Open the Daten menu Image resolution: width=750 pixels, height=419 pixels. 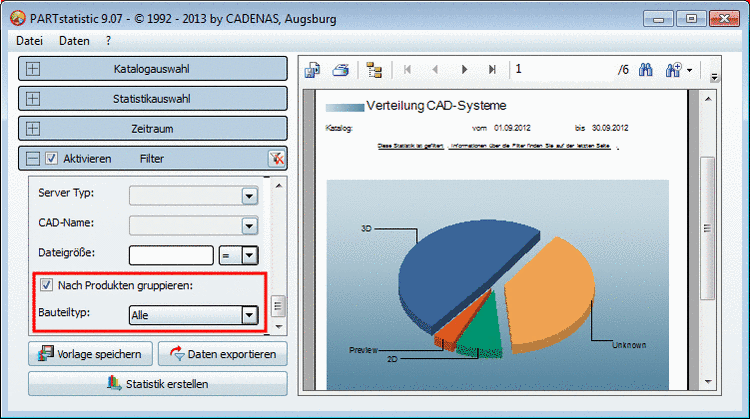(74, 41)
